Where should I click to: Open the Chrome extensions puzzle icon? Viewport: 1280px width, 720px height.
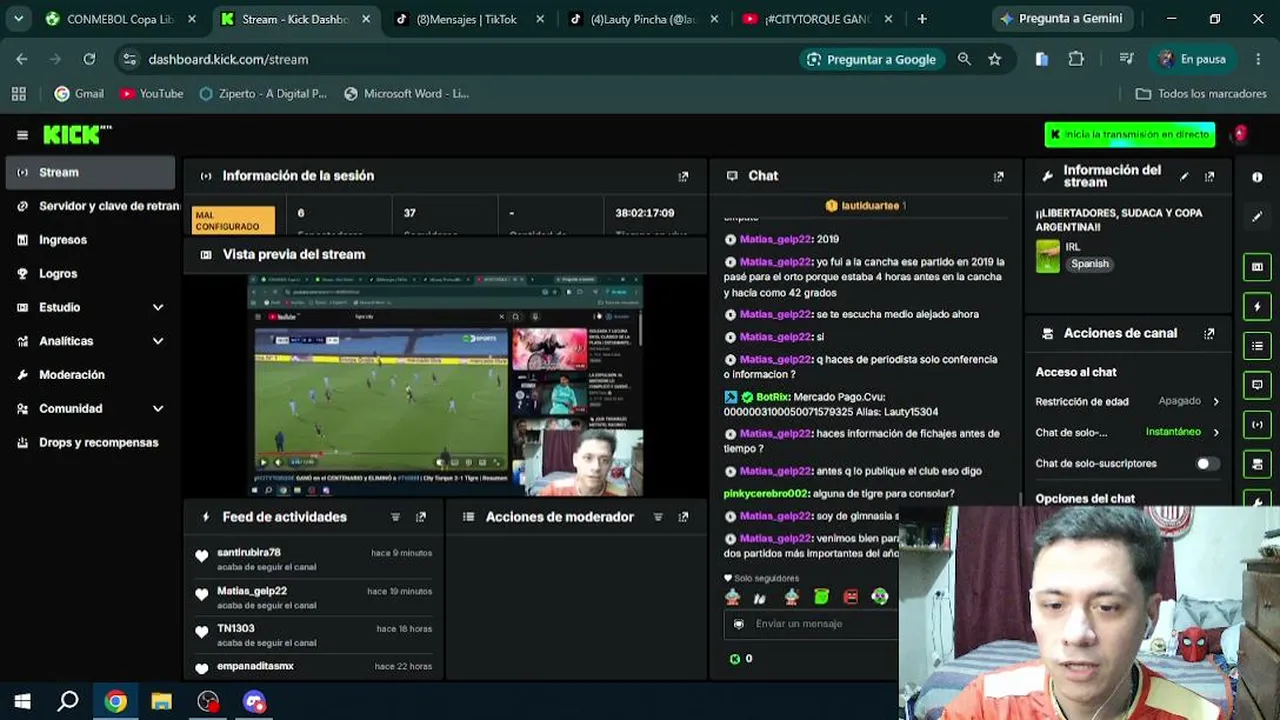coord(1076,59)
